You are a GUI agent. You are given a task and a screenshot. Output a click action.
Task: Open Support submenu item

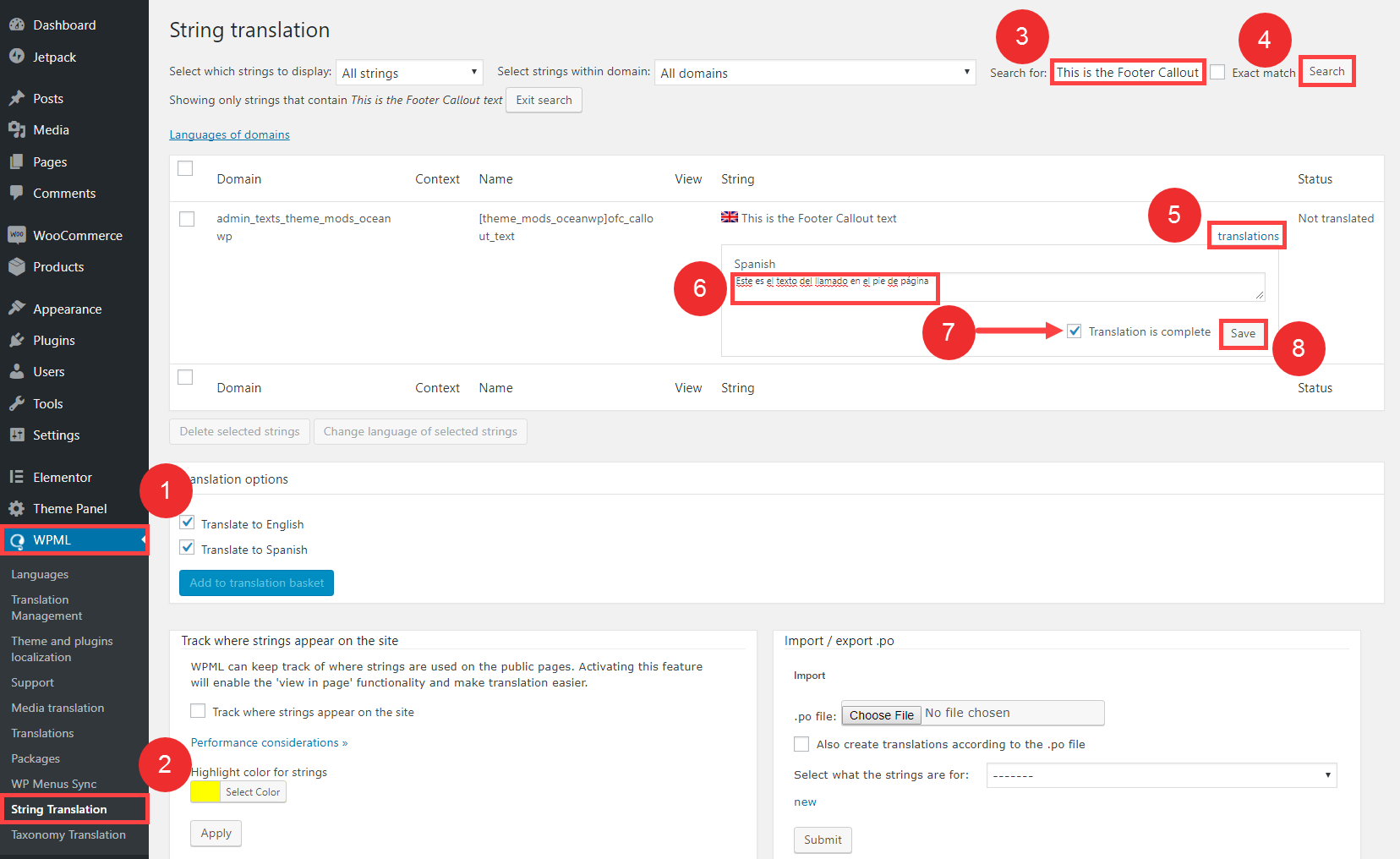(32, 682)
